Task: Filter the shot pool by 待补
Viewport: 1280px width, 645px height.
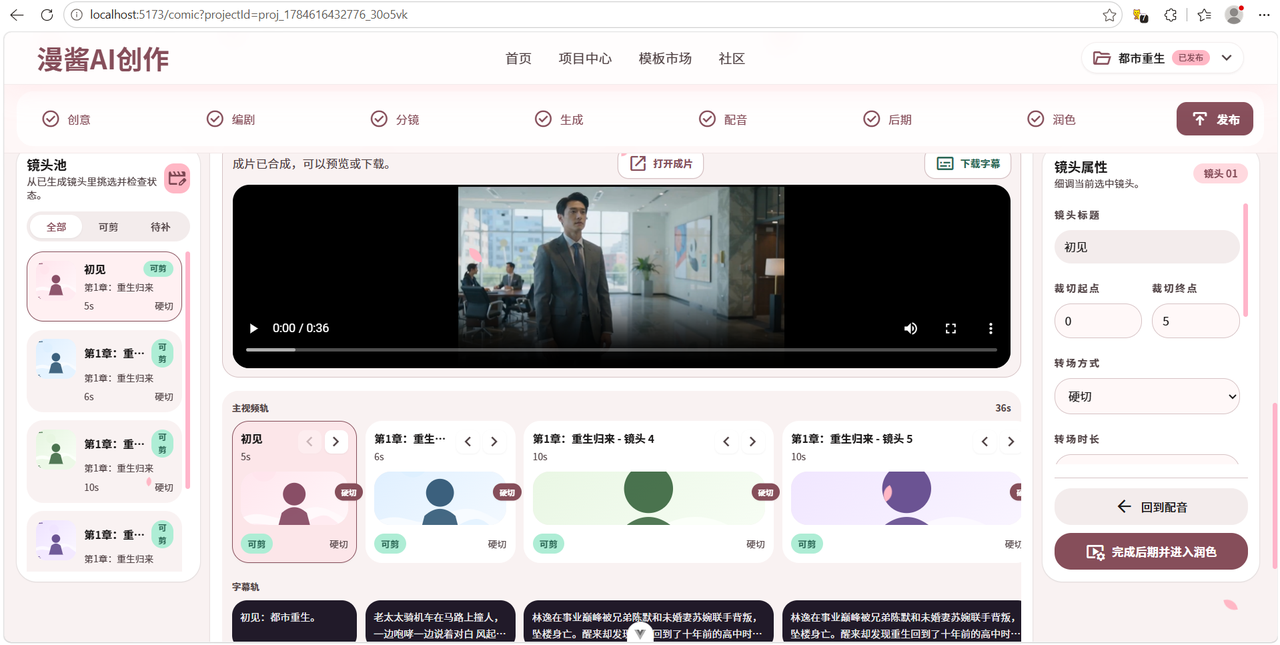Action: tap(160, 227)
